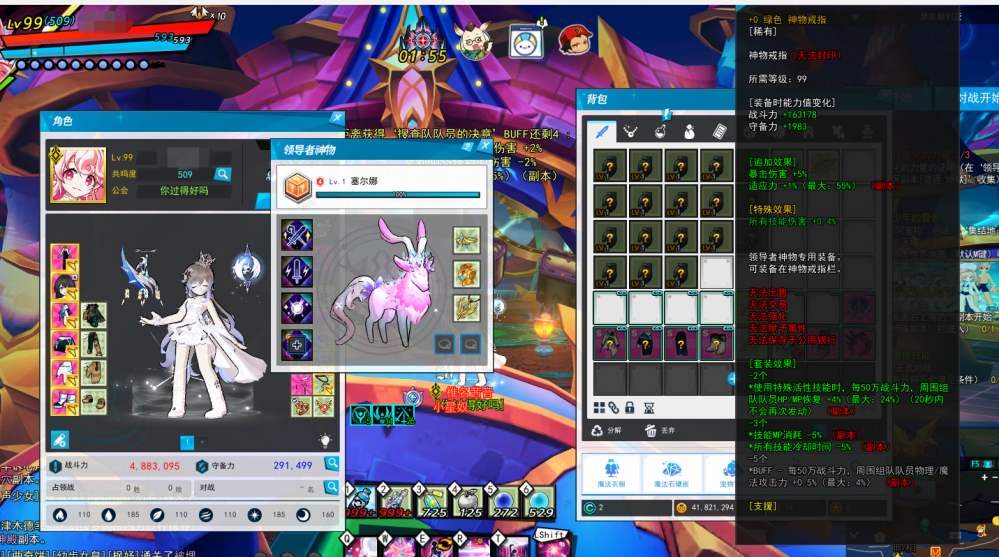Click the awakening bead row under HP bar

[83, 64]
